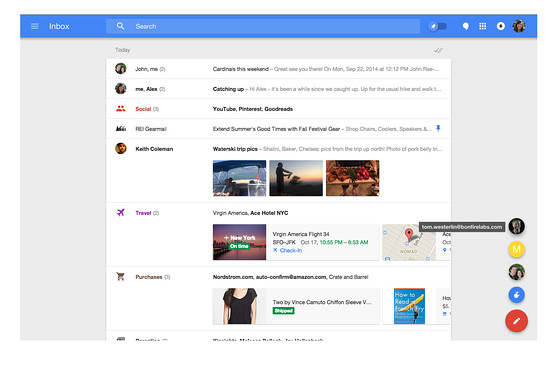Open the Cardinals this weekend email
553x369 pixels.
[278, 69]
